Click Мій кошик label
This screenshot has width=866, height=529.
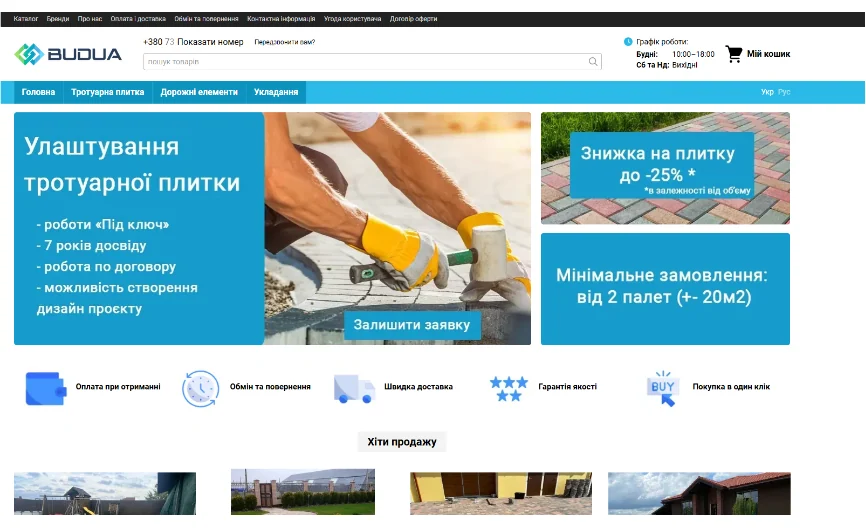click(x=768, y=54)
